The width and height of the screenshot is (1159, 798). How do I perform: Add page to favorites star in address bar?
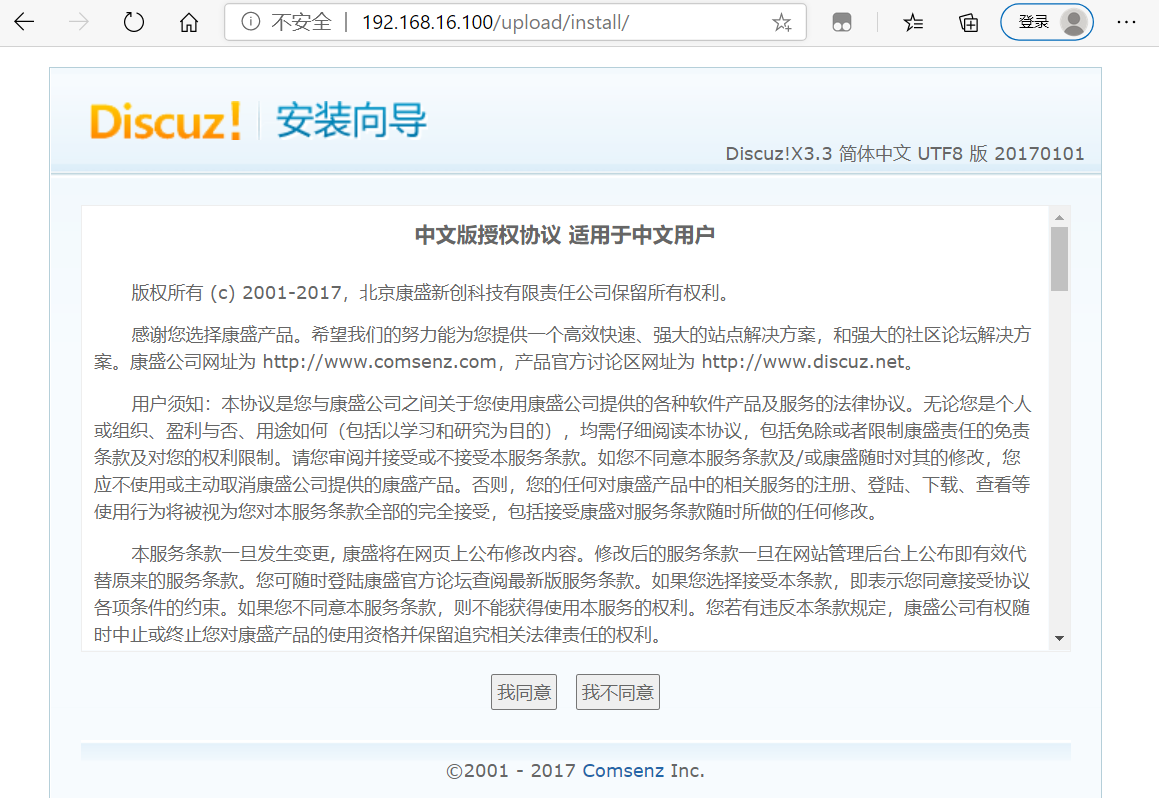point(781,23)
